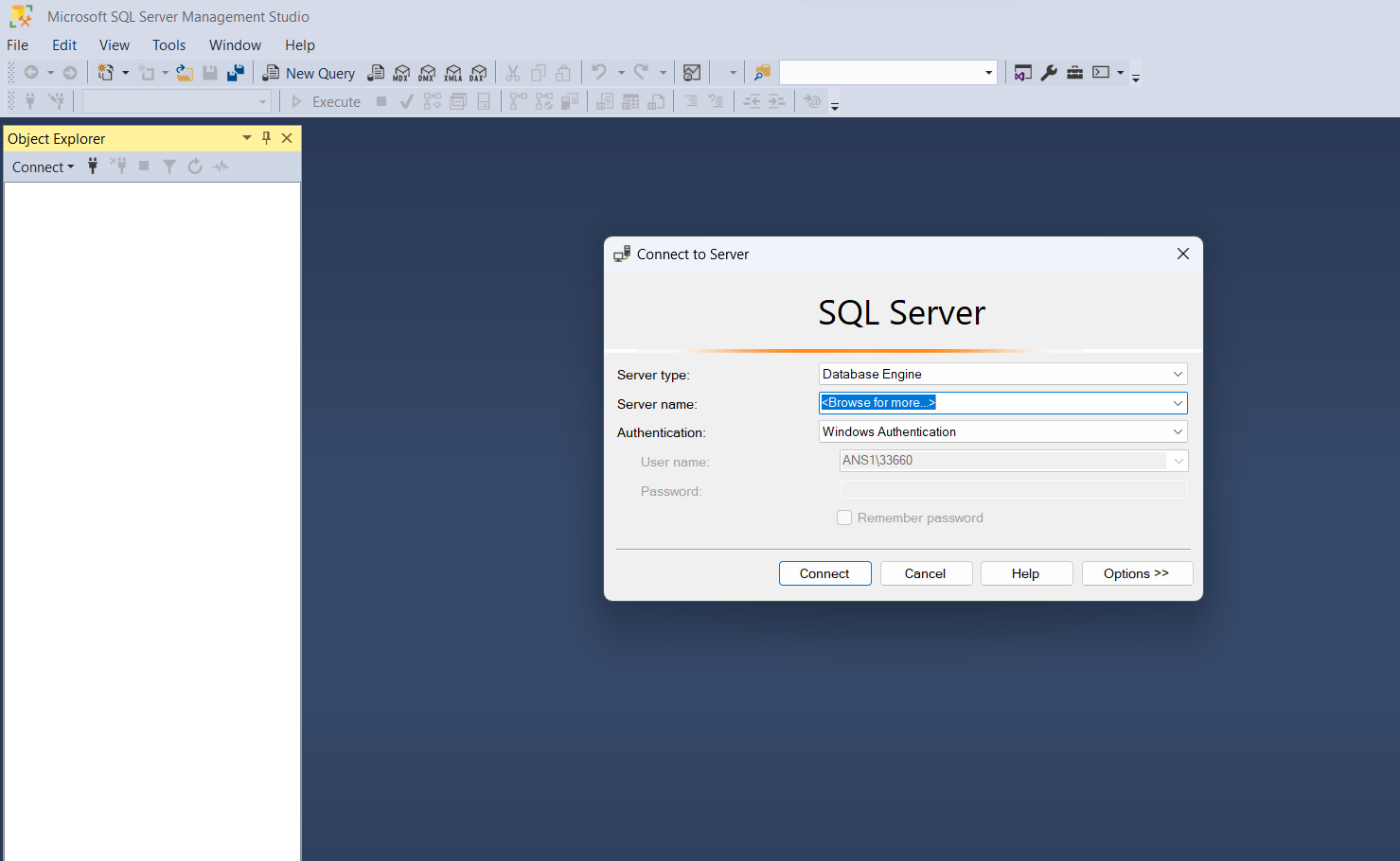The width and height of the screenshot is (1400, 861).
Task: Start a New Query from the toolbar
Action: coord(309,73)
